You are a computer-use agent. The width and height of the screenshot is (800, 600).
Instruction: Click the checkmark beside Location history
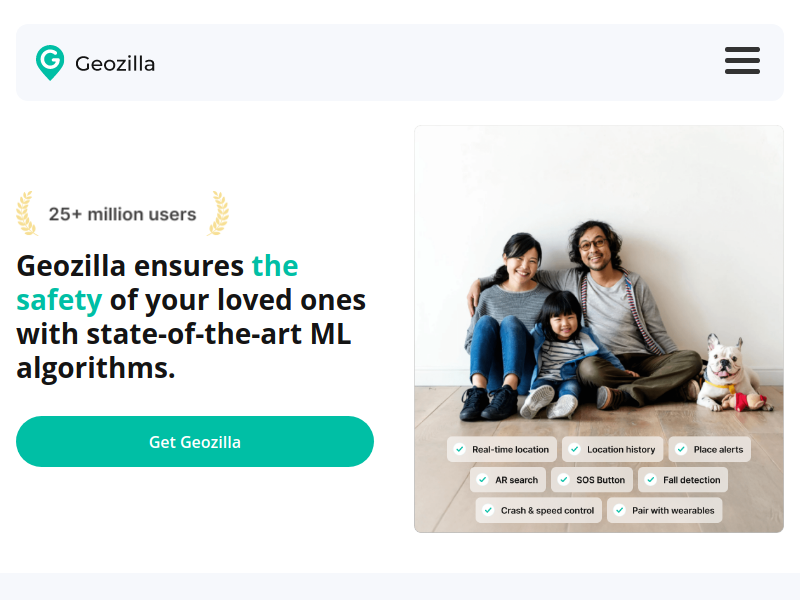tap(574, 450)
